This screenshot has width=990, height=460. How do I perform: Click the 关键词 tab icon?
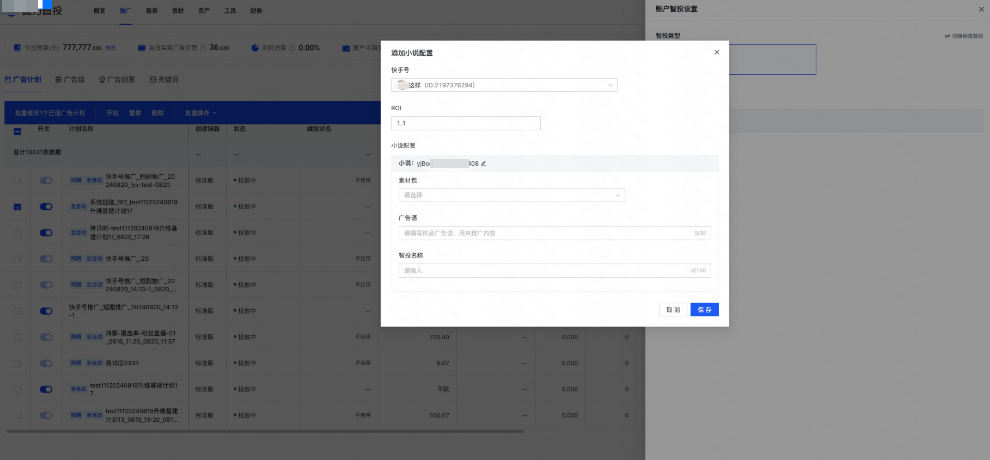152,79
